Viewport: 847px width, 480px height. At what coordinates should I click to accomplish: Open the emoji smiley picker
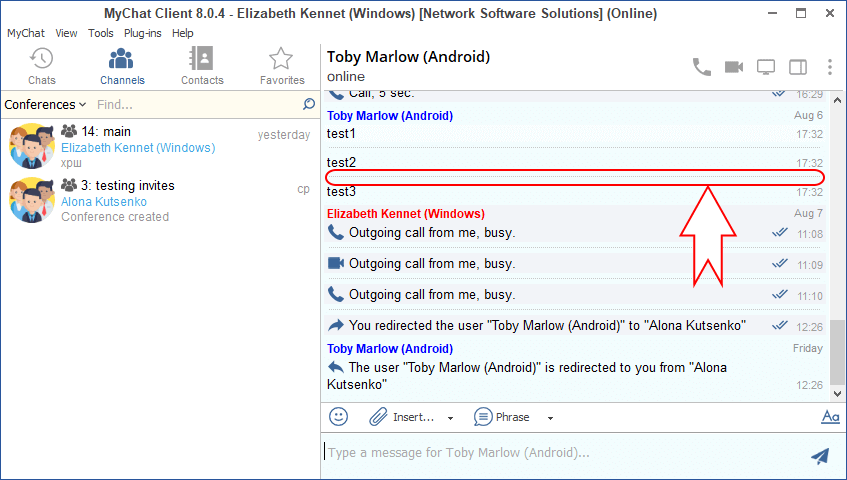coord(339,417)
